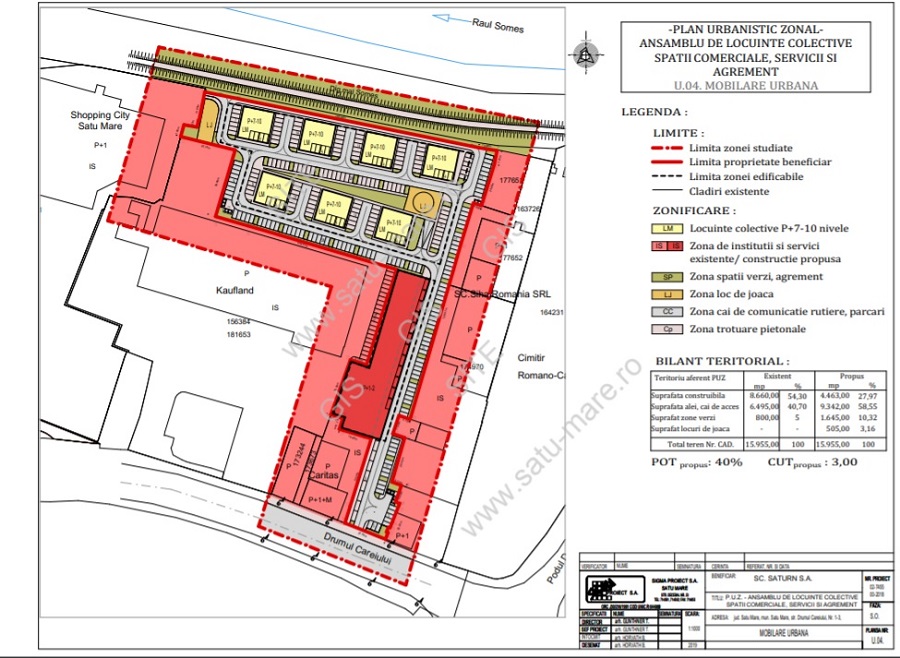
Task: Select the solid red property limit line symbol
Action: (x=662, y=162)
